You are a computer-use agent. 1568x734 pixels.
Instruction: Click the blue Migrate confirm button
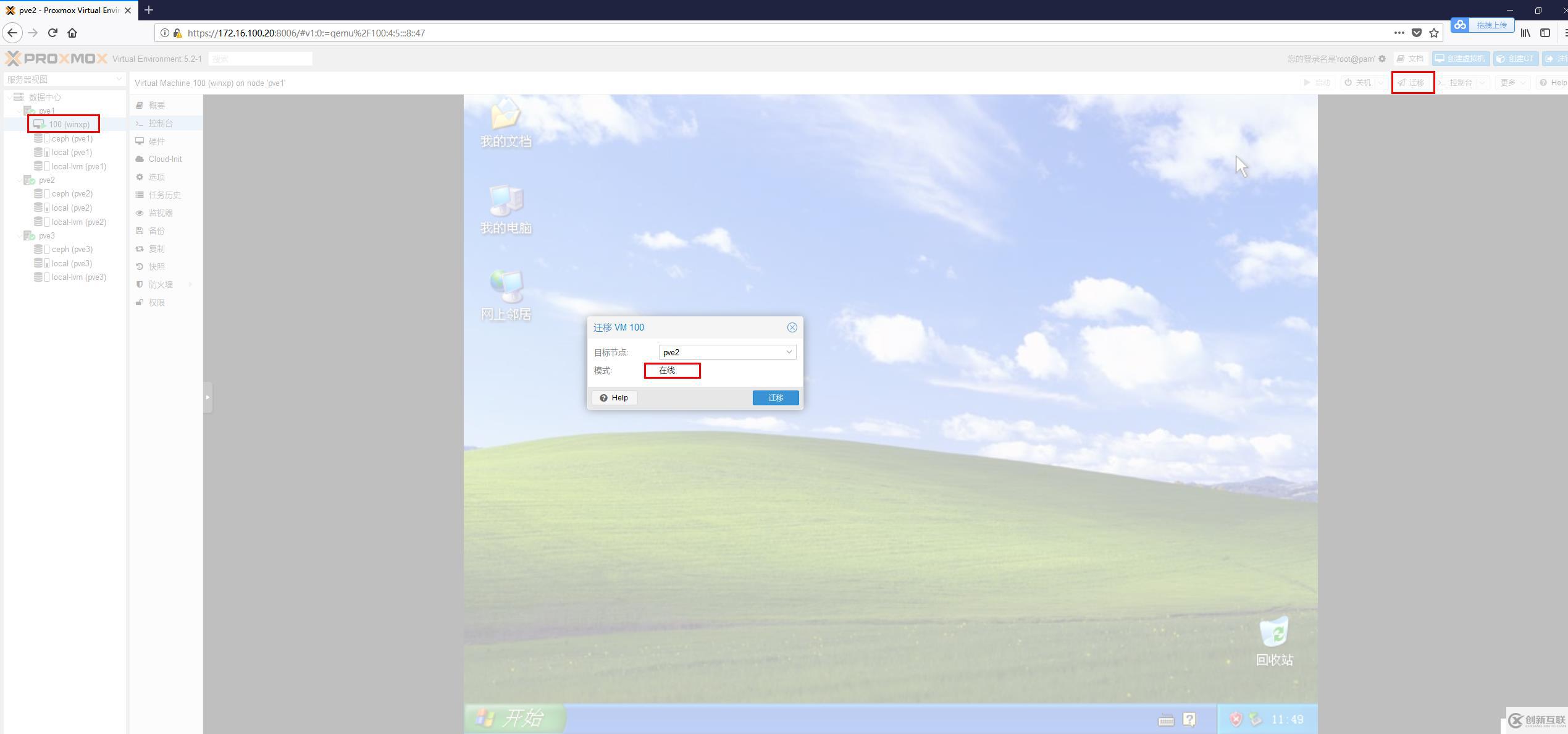pyautogui.click(x=775, y=398)
